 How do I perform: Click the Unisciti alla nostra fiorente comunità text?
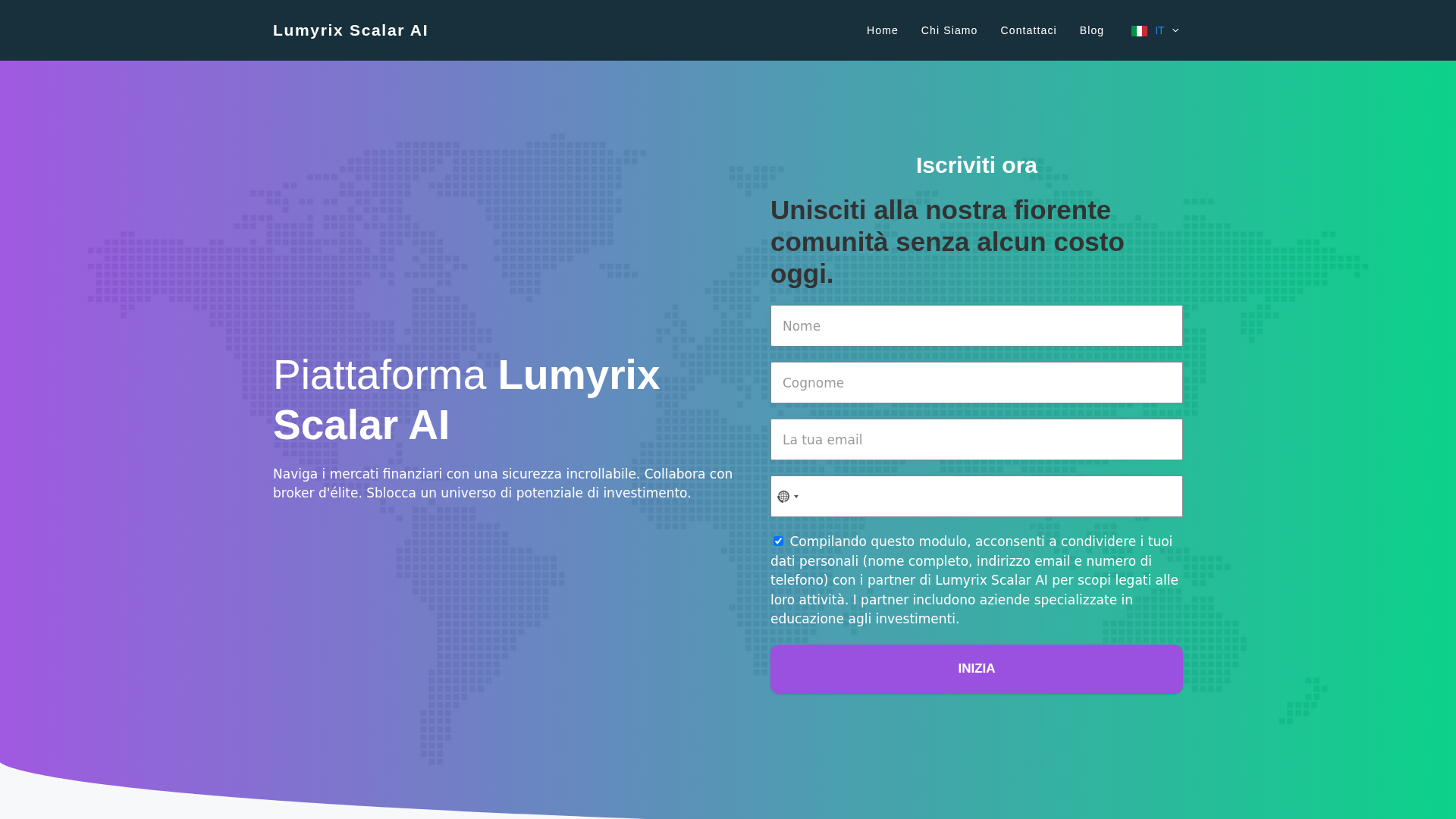coord(947,242)
